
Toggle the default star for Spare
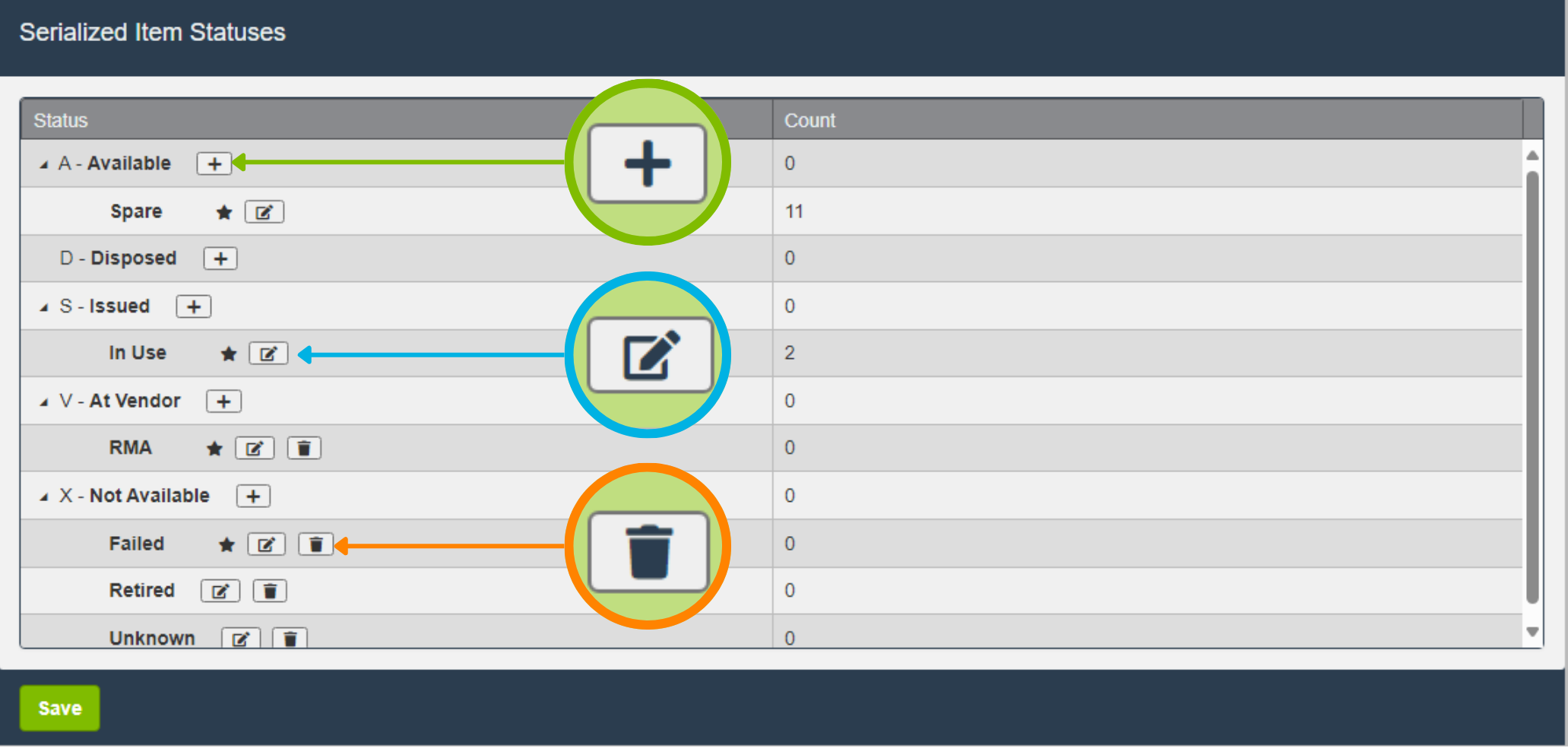coord(224,212)
